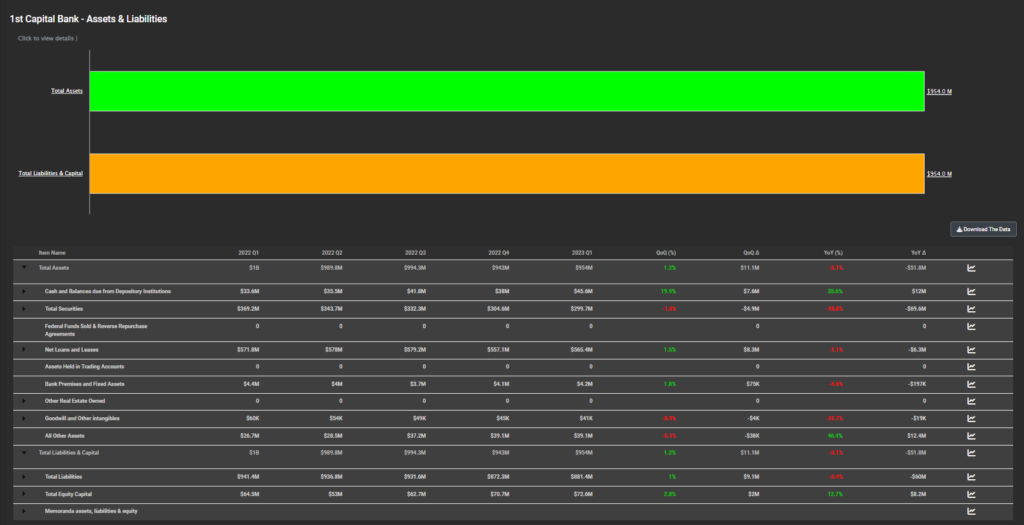View chart for Total Equity Capital row
The image size is (1024, 525).
pos(971,494)
